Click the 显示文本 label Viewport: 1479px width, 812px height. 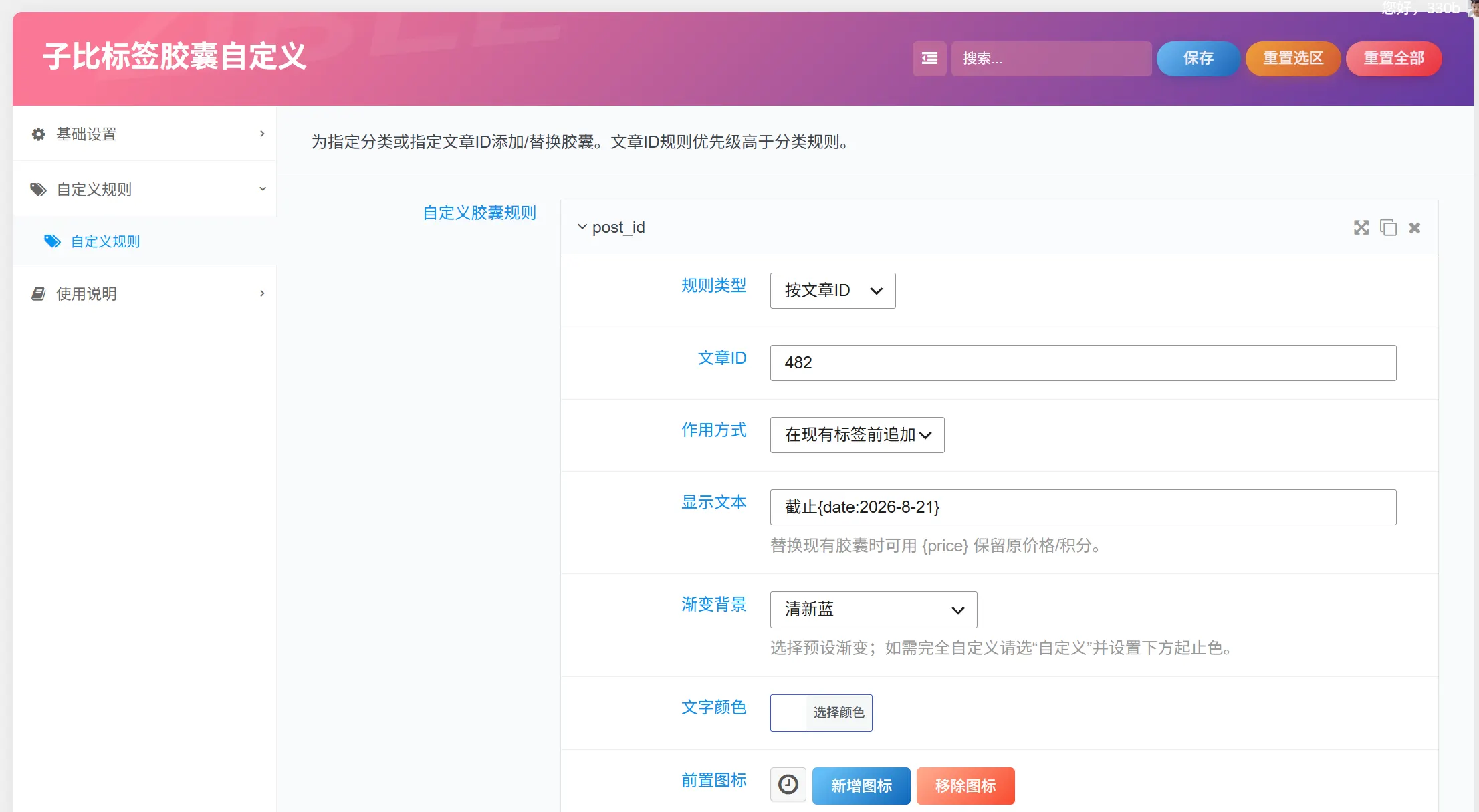(713, 503)
